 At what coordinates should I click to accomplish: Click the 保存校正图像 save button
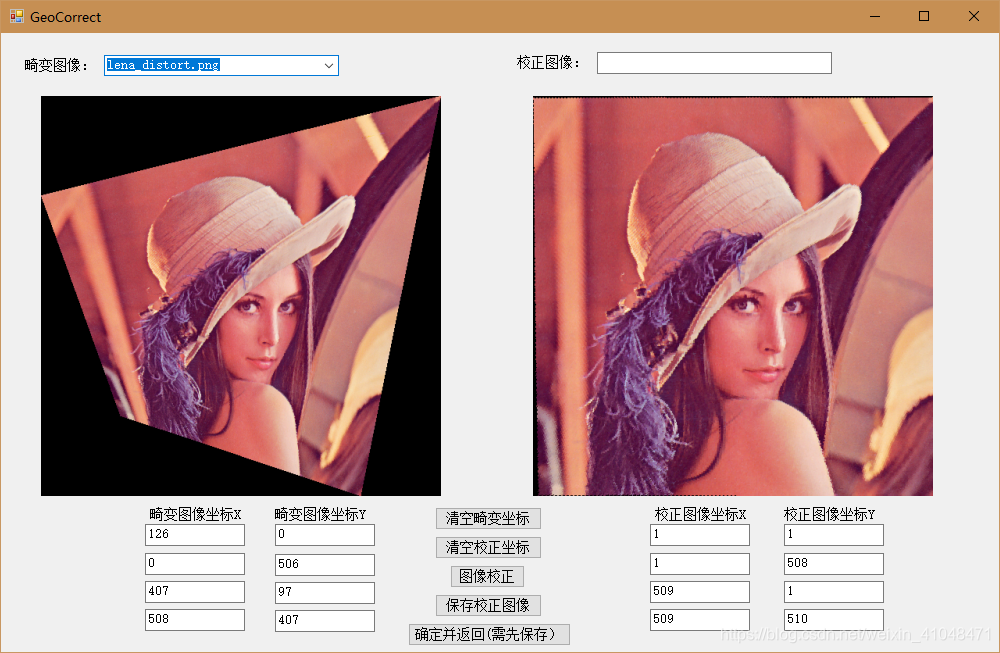click(488, 605)
